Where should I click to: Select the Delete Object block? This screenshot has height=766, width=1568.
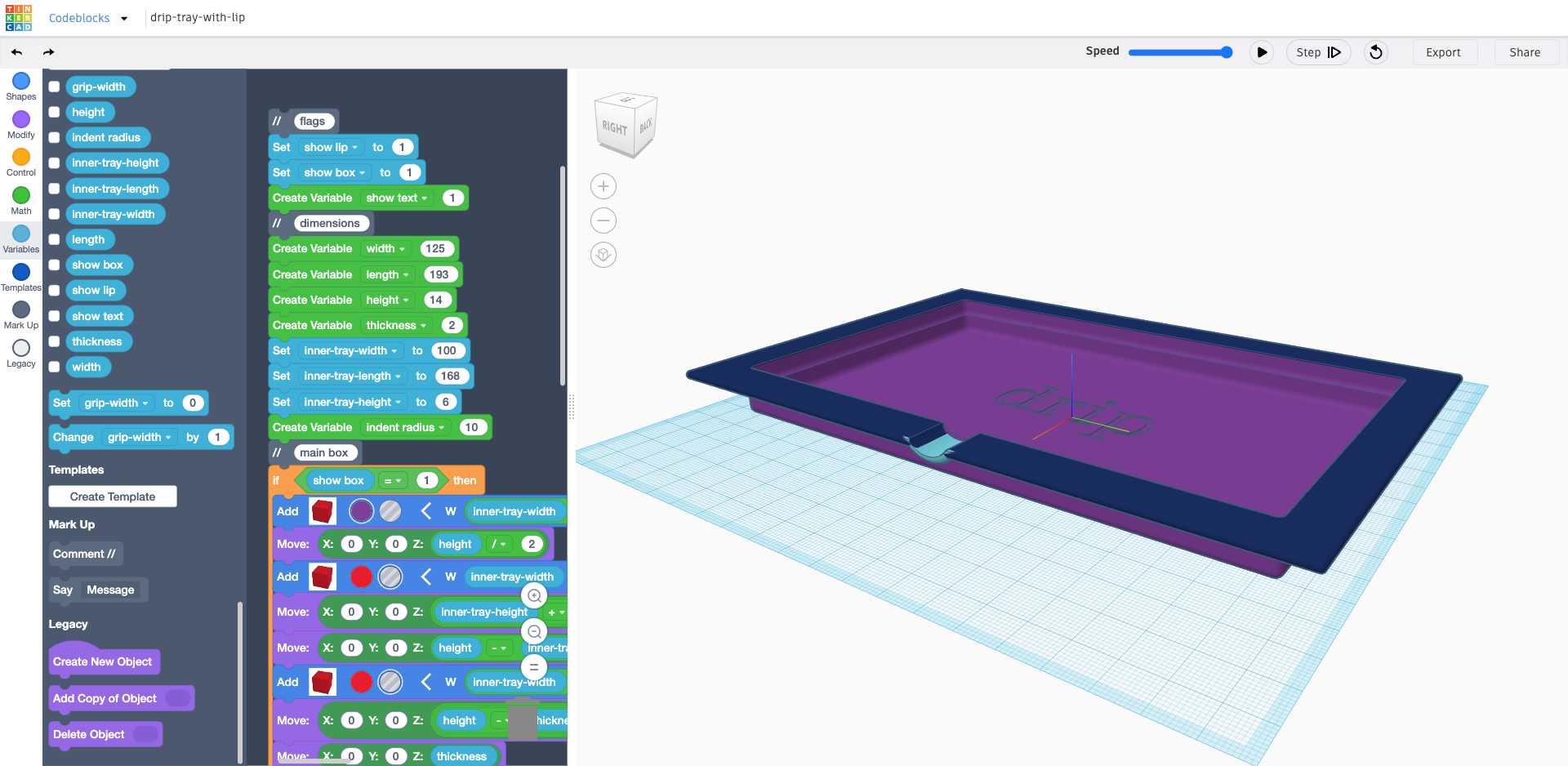click(x=105, y=734)
